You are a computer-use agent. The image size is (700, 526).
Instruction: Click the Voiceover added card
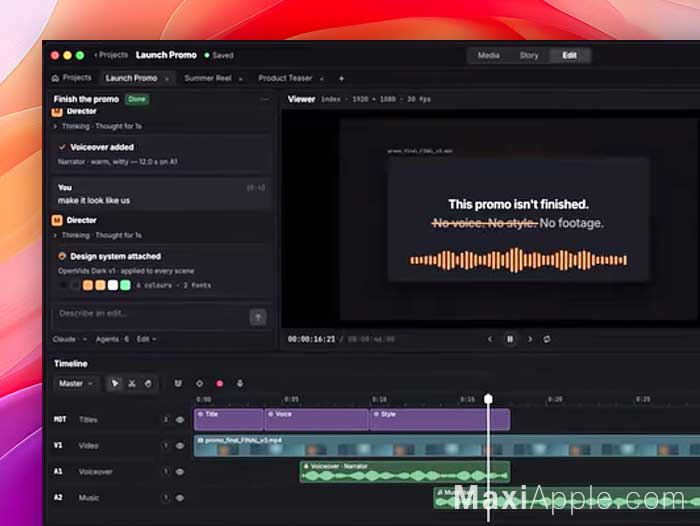[x=162, y=154]
